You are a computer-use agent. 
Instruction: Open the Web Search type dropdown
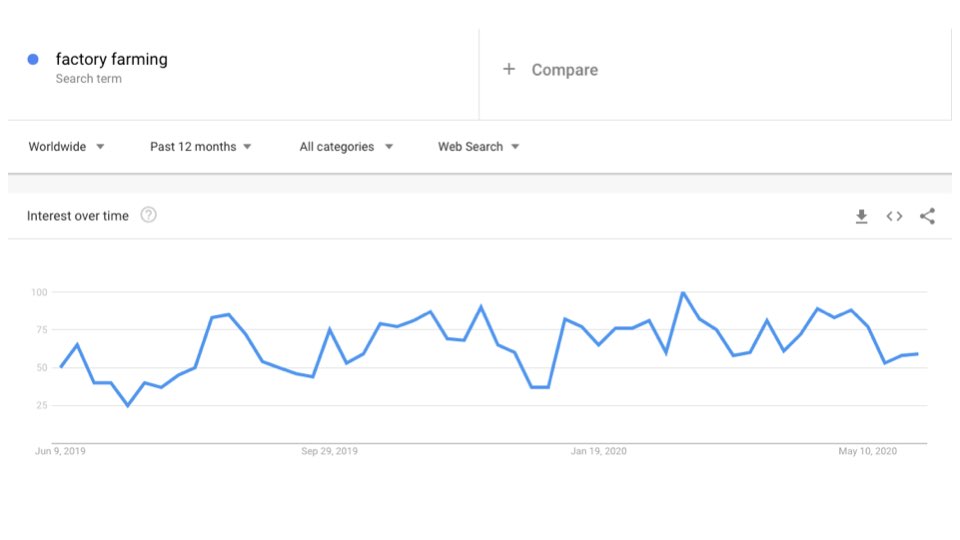point(478,147)
